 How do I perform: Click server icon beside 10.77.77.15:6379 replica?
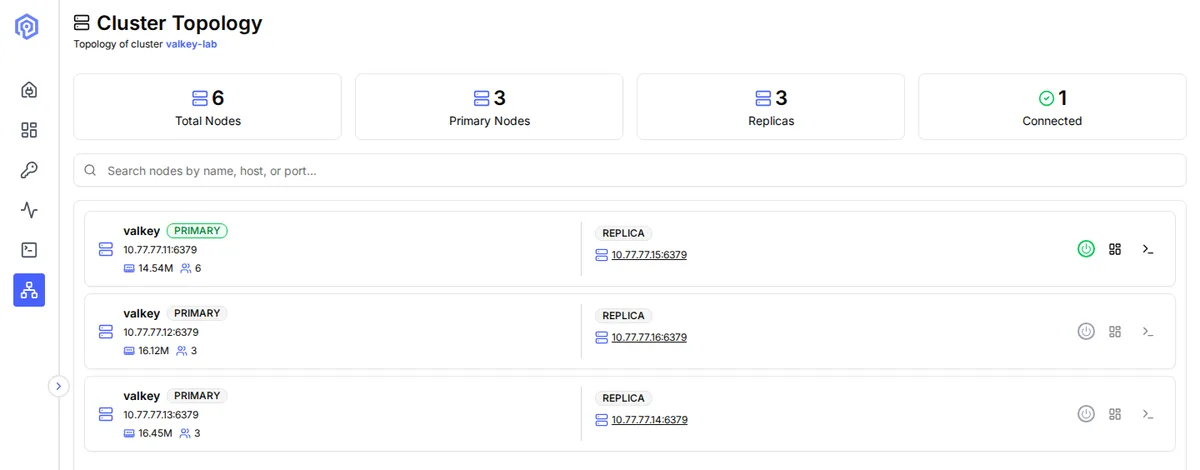click(601, 255)
